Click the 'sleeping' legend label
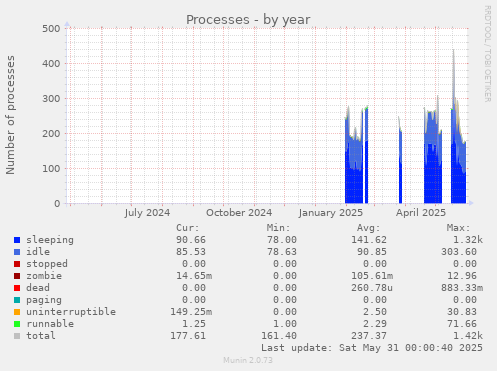Screen dimensions: 497x371 point(50,240)
